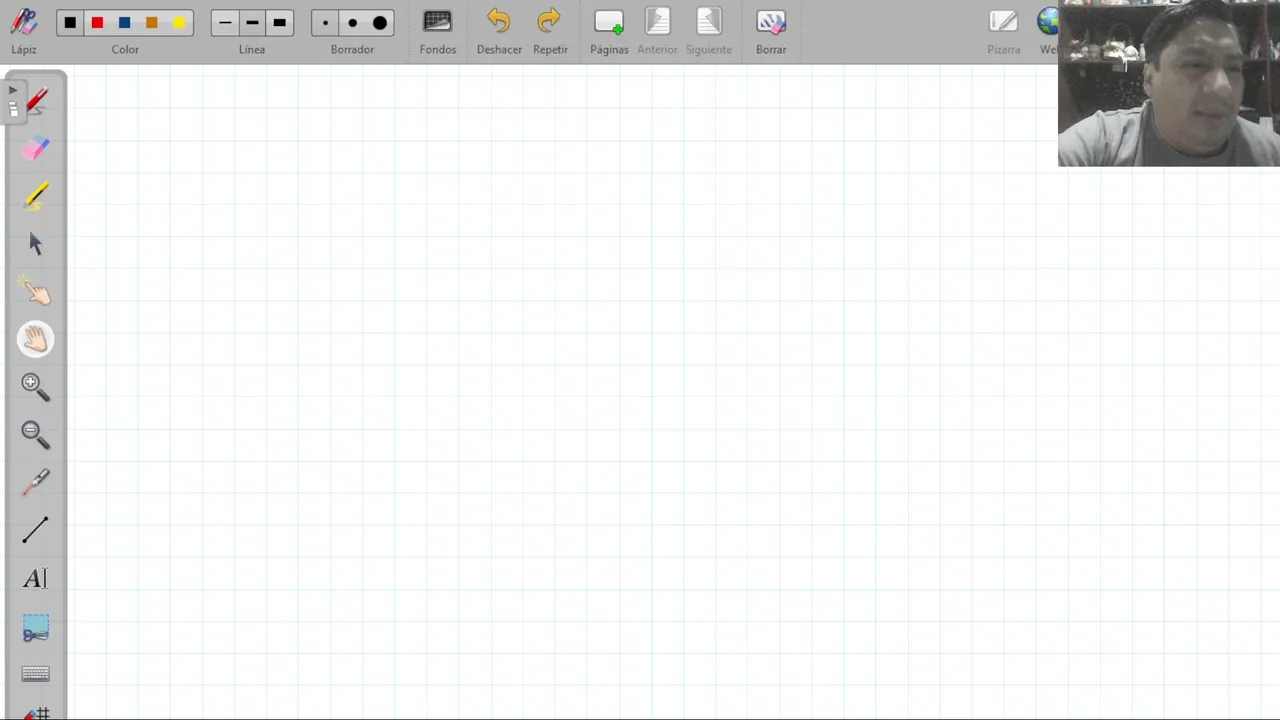Pick the orange color swatch
The height and width of the screenshot is (720, 1280).
pos(151,23)
